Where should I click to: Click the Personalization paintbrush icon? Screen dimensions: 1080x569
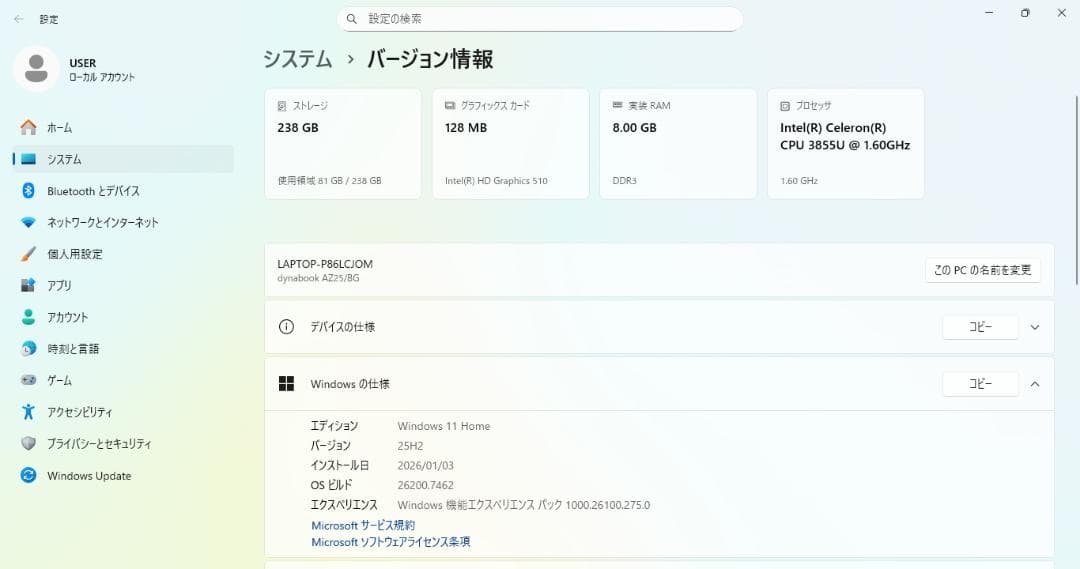(28, 254)
